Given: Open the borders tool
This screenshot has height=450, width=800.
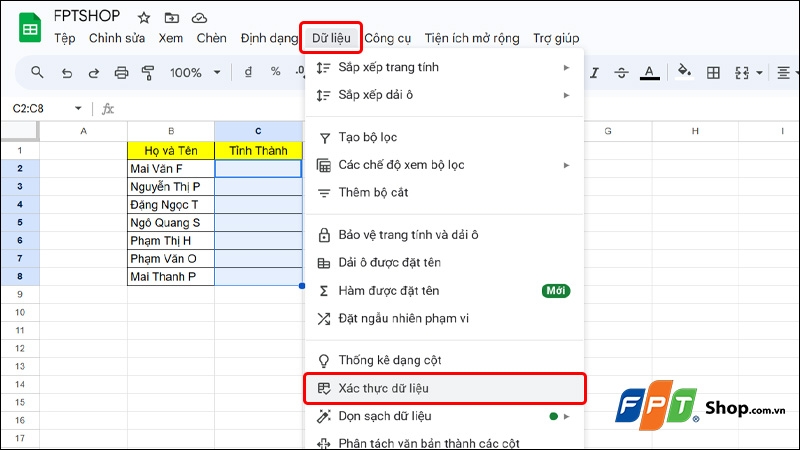Looking at the screenshot, I should click(713, 73).
